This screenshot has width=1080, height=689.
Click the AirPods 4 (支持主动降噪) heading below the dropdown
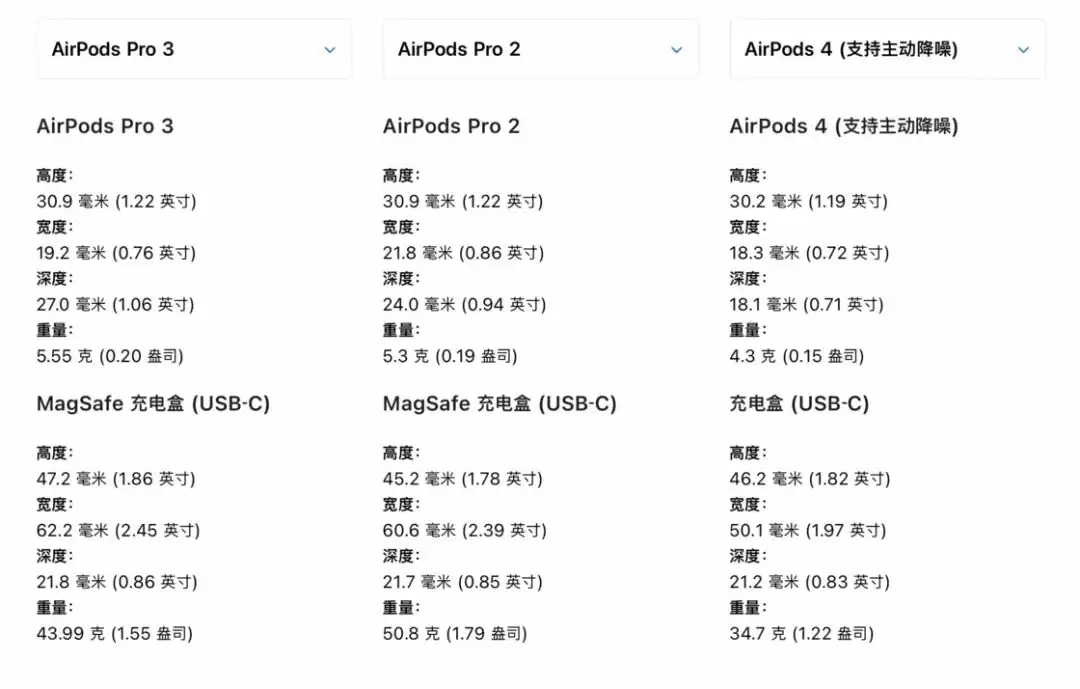(843, 126)
